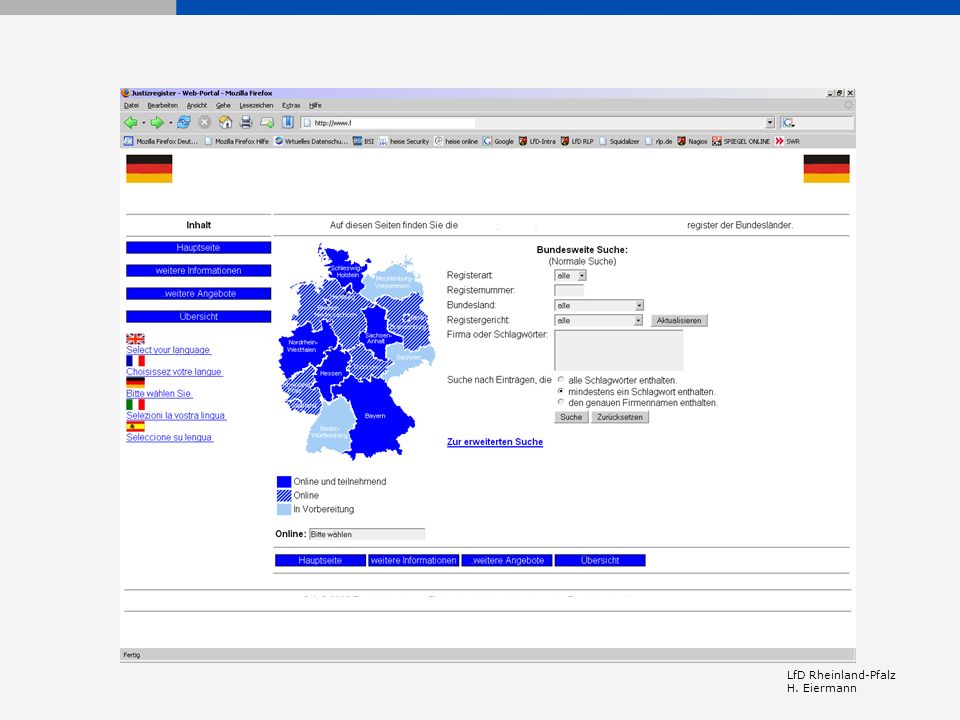The width and height of the screenshot is (960, 720).
Task: Click the Registernummer input field
Action: [x=569, y=290]
